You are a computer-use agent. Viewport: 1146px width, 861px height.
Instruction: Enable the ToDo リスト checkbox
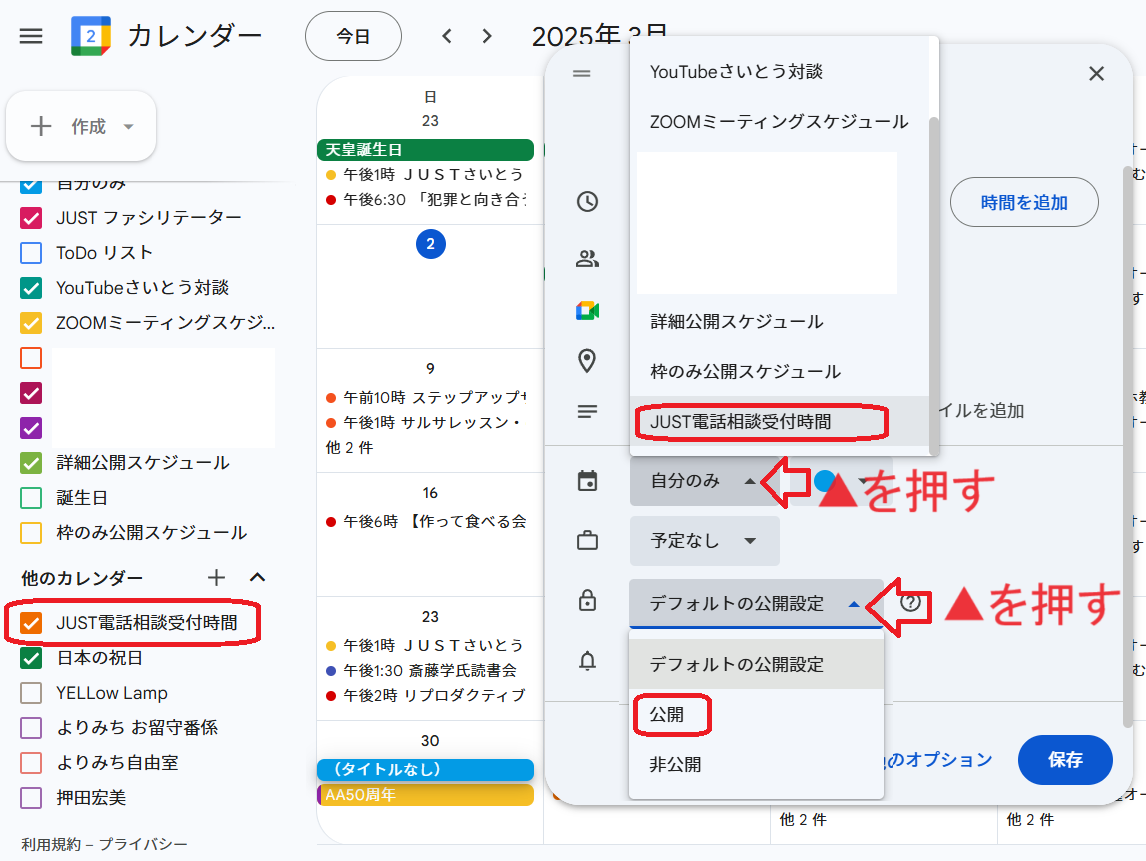(31, 253)
